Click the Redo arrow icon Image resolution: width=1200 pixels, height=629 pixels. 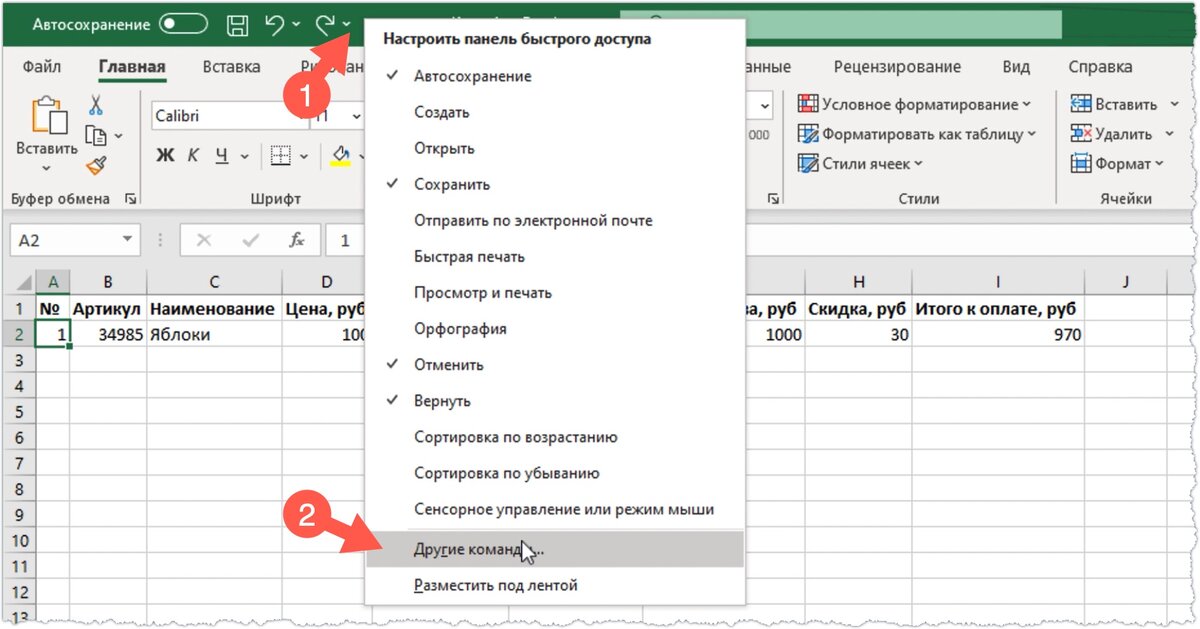point(325,24)
